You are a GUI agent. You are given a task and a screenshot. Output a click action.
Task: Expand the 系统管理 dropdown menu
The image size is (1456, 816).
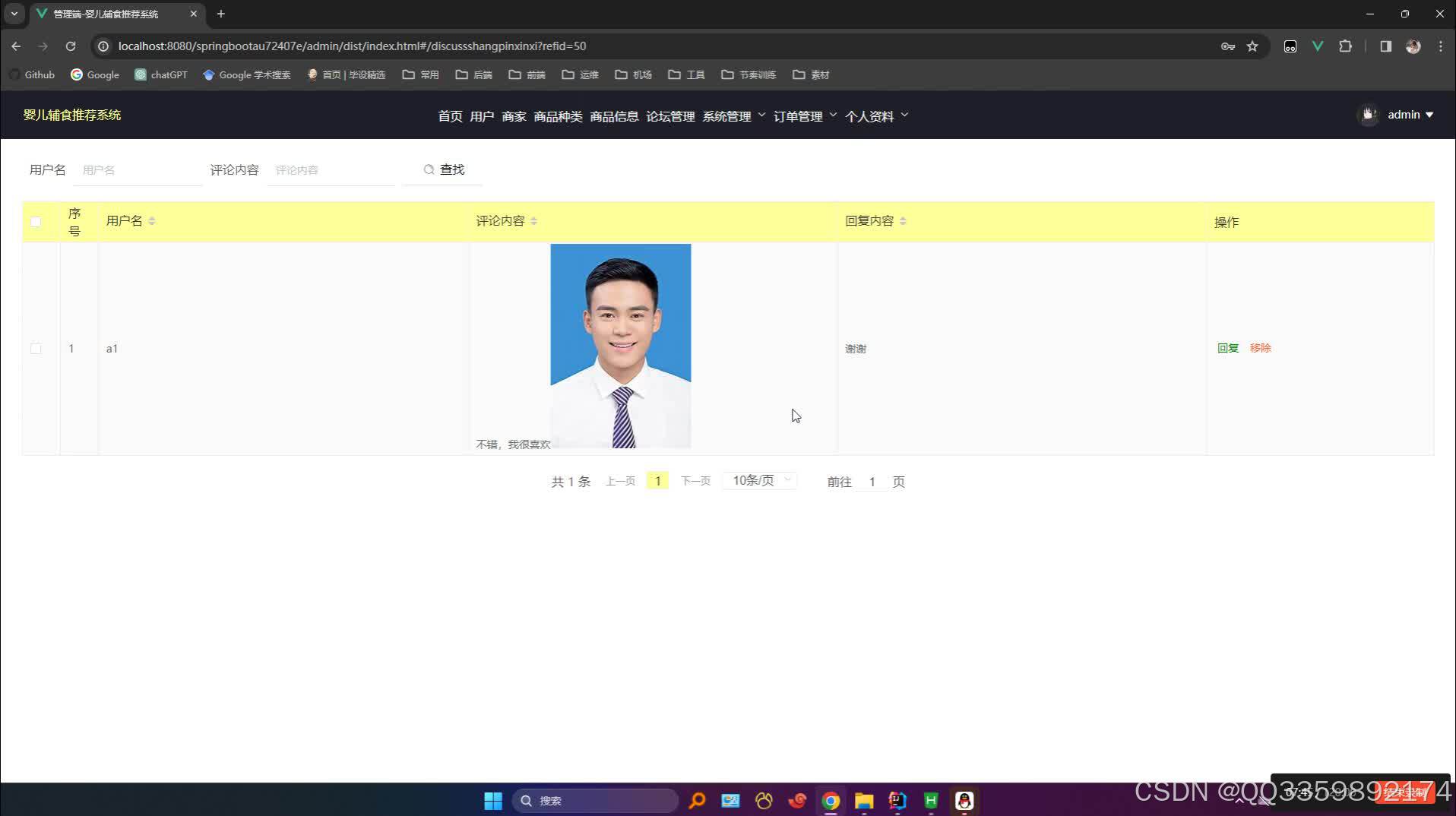[x=734, y=116]
